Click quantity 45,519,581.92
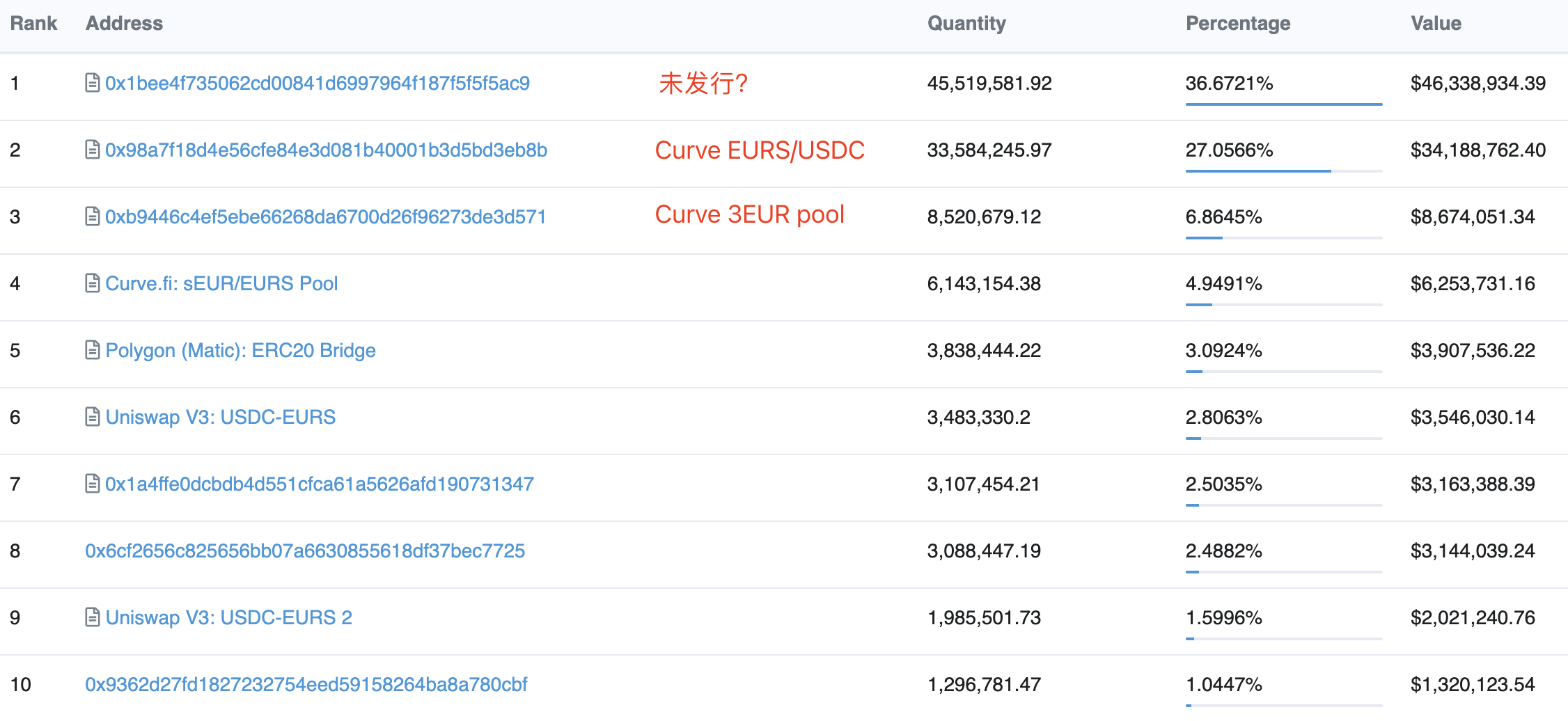This screenshot has width=1568, height=721. [x=989, y=84]
